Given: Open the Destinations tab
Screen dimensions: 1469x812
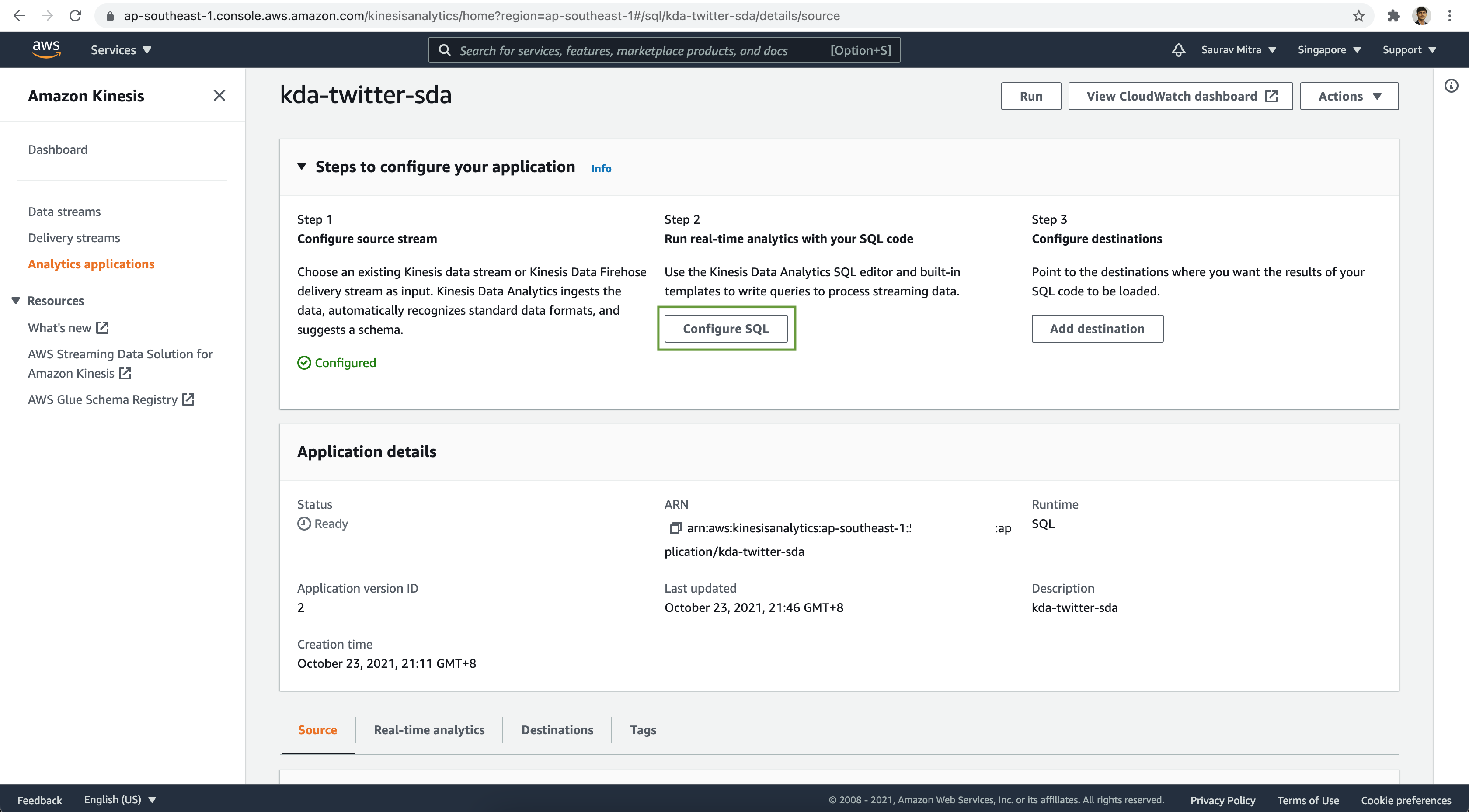Looking at the screenshot, I should point(557,730).
